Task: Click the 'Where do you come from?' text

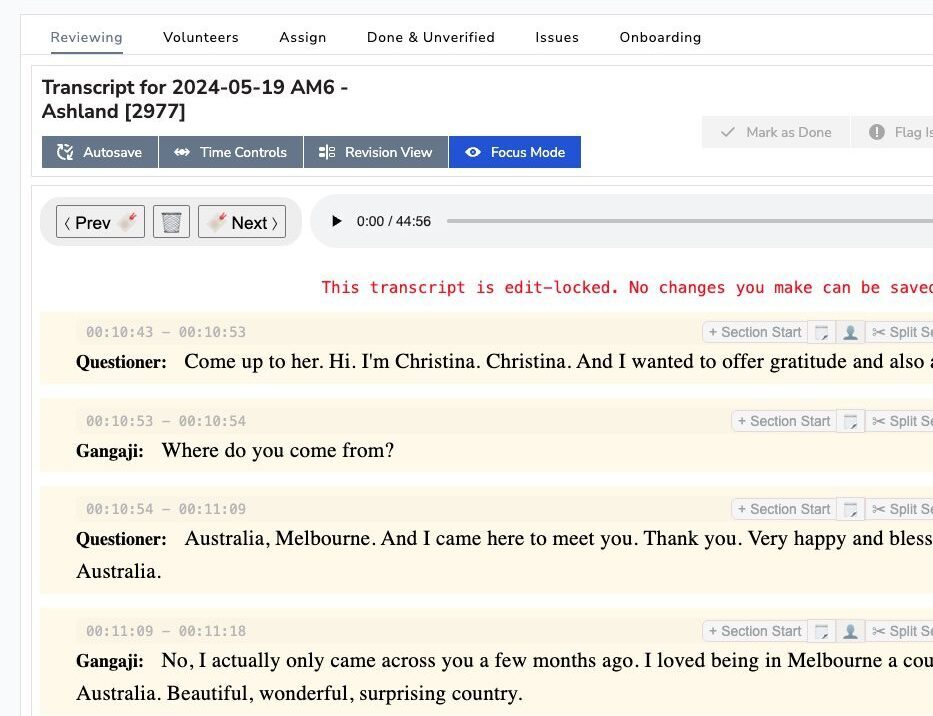Action: tap(278, 451)
